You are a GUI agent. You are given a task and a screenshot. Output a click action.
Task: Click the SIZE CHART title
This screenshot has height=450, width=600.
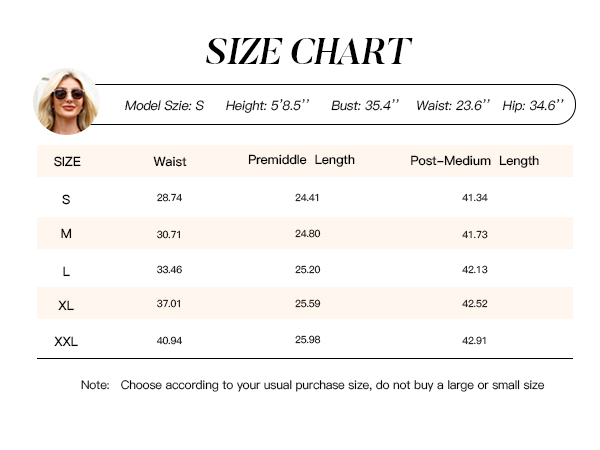click(x=308, y=51)
